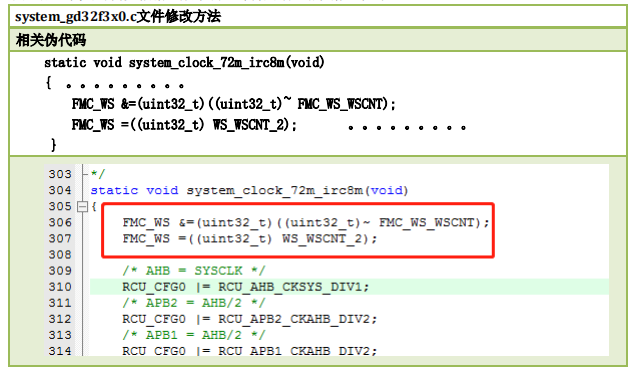Click highlighted line 'RCU_CFG0 |= RCU_AHB_CKSYS_DIV1;'
This screenshot has height=372, width=635.
tap(246, 287)
